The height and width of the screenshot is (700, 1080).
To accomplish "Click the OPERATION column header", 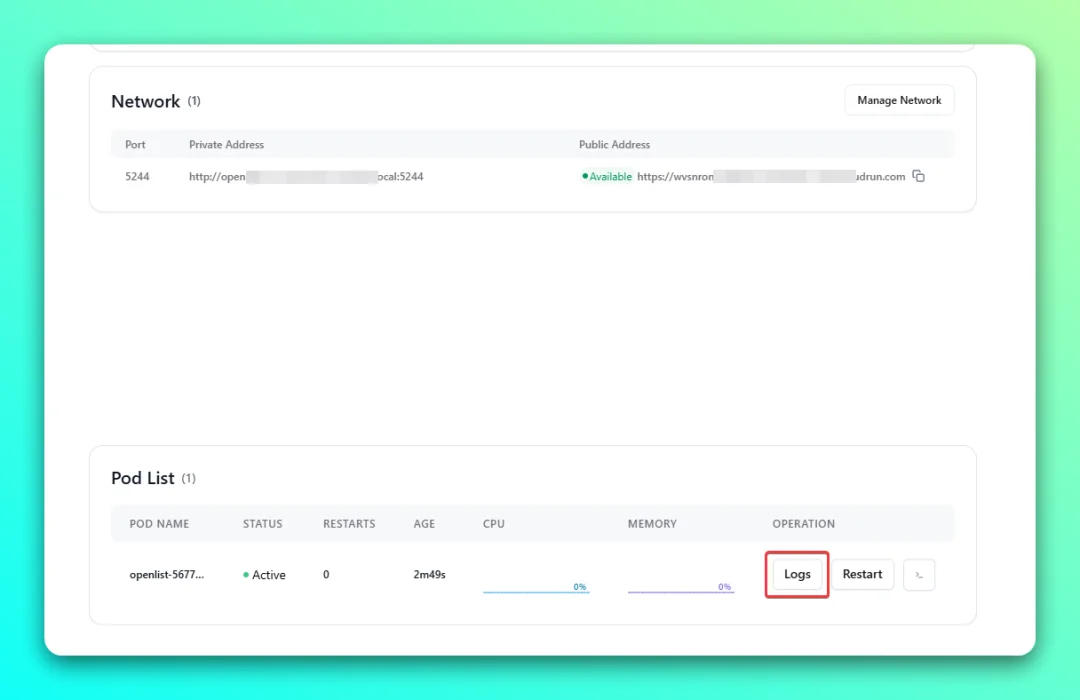I will 803,524.
